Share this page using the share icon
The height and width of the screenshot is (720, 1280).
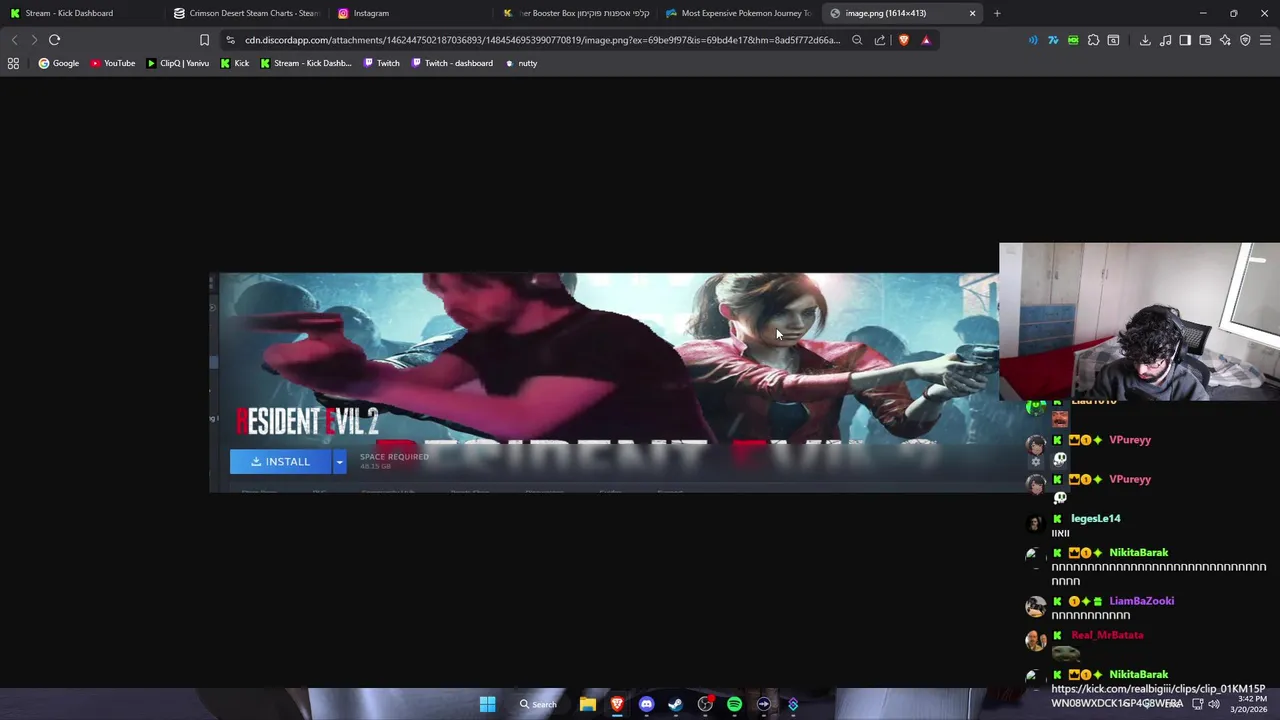pyautogui.click(x=880, y=40)
